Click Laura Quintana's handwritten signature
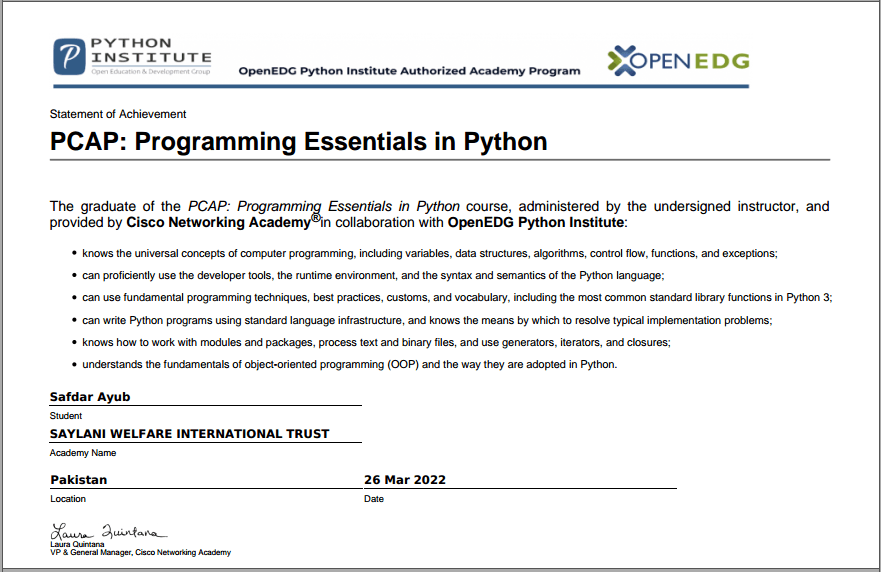881x572 pixels. tap(108, 532)
